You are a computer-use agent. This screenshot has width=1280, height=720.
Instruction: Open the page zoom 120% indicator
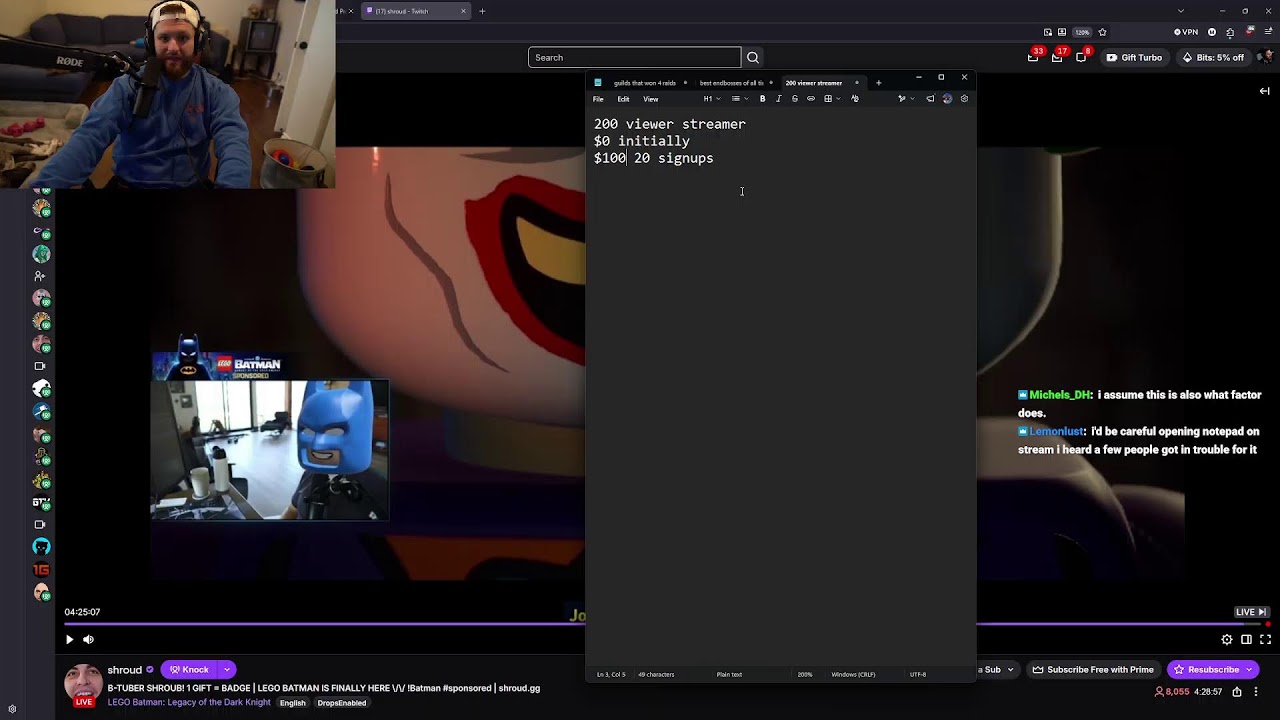tap(1082, 32)
